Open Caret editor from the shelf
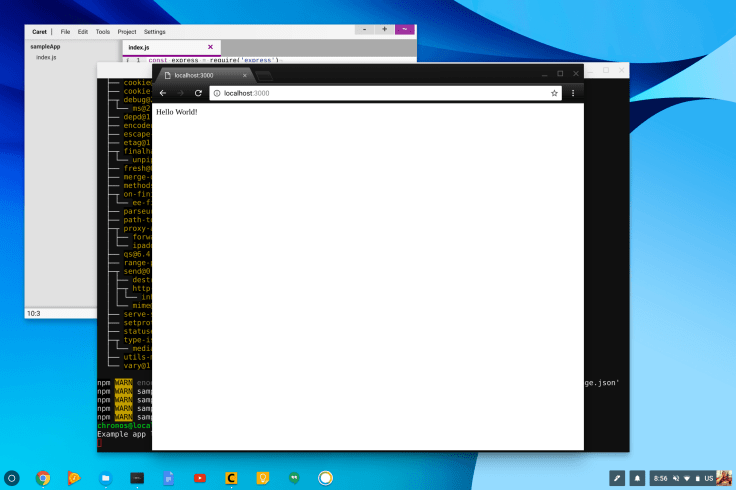This screenshot has width=736, height=490. coord(231,478)
